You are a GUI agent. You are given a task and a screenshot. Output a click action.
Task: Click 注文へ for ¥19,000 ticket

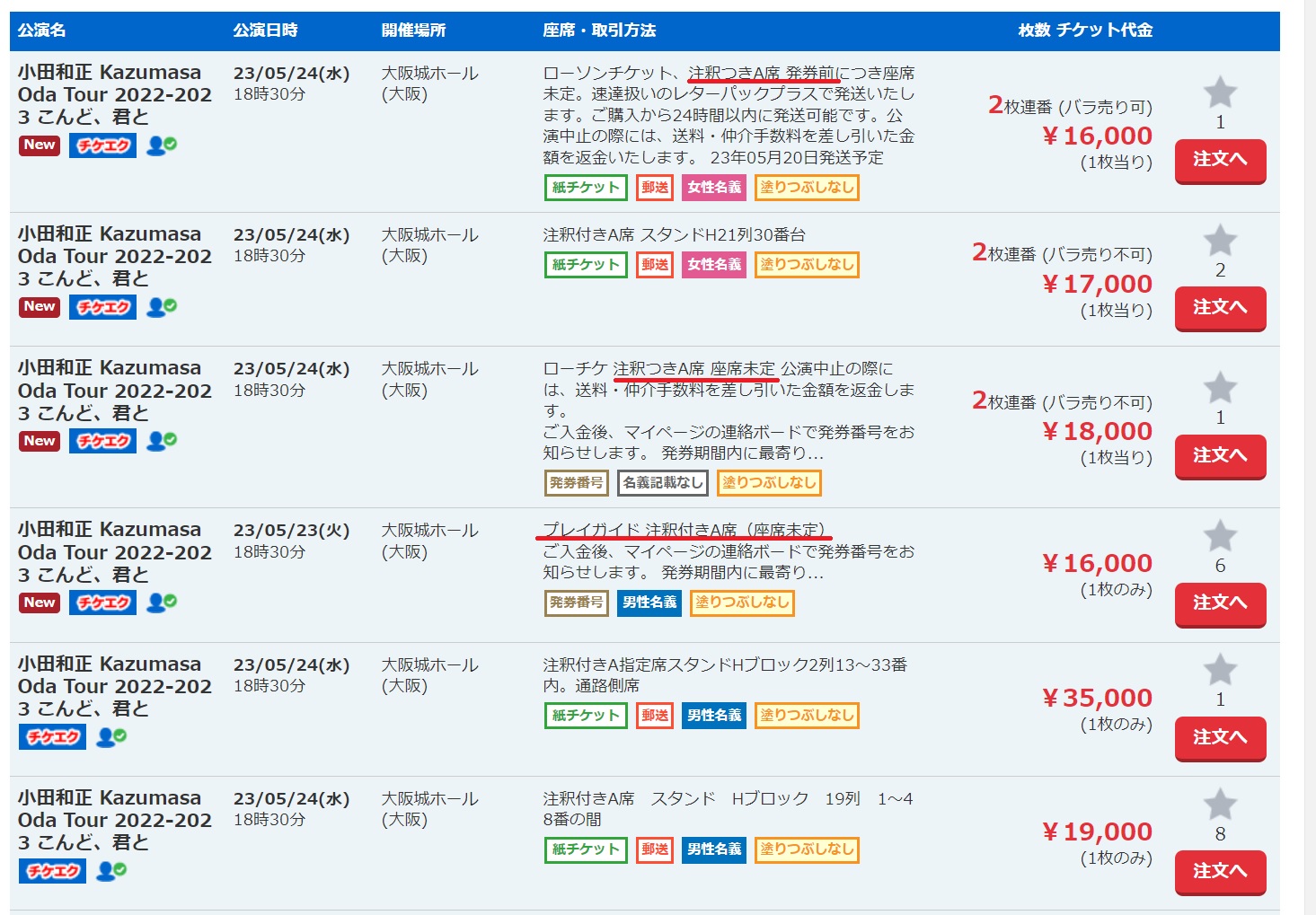1220,872
